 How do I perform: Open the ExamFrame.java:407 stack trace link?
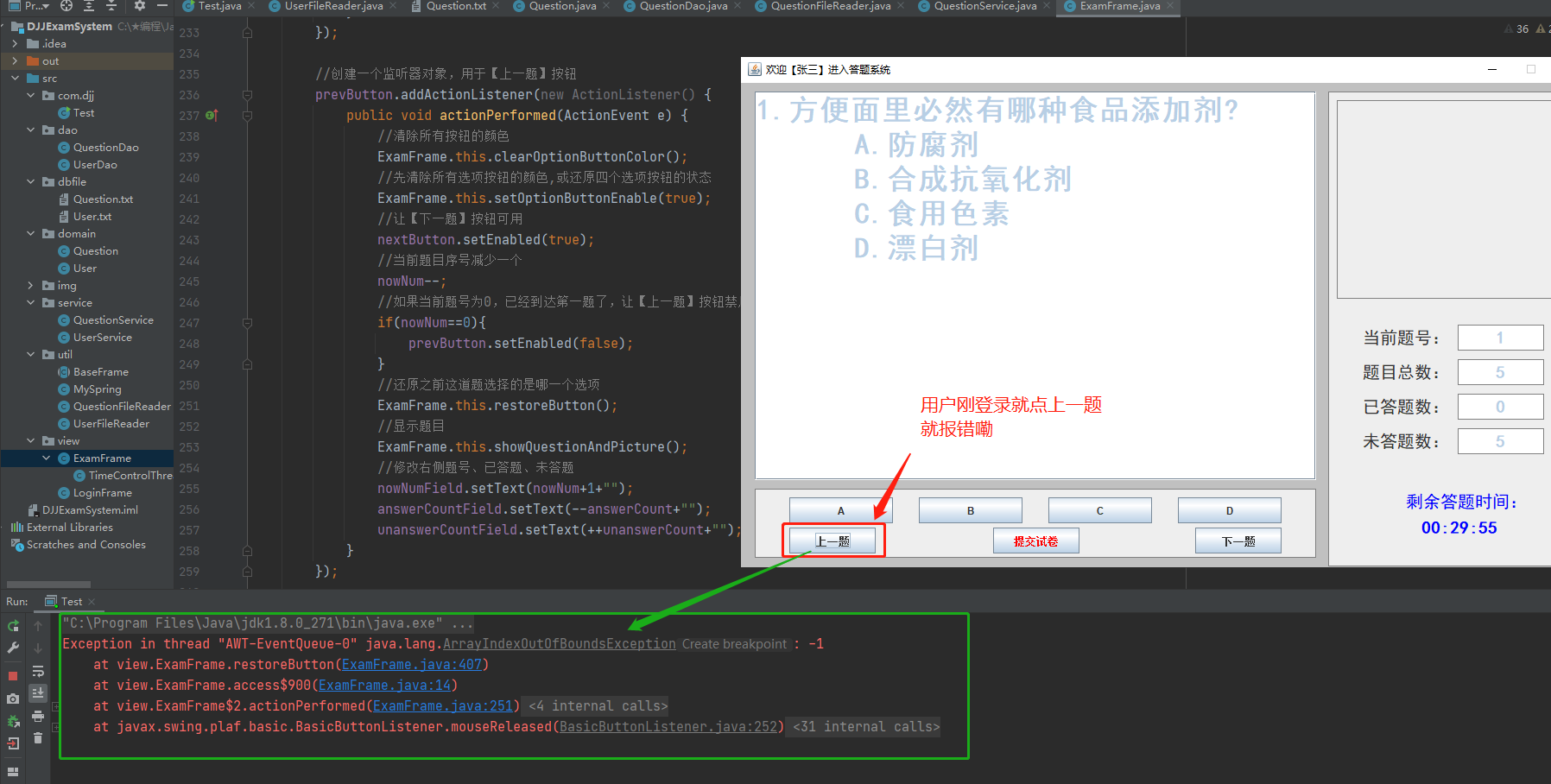tap(412, 665)
